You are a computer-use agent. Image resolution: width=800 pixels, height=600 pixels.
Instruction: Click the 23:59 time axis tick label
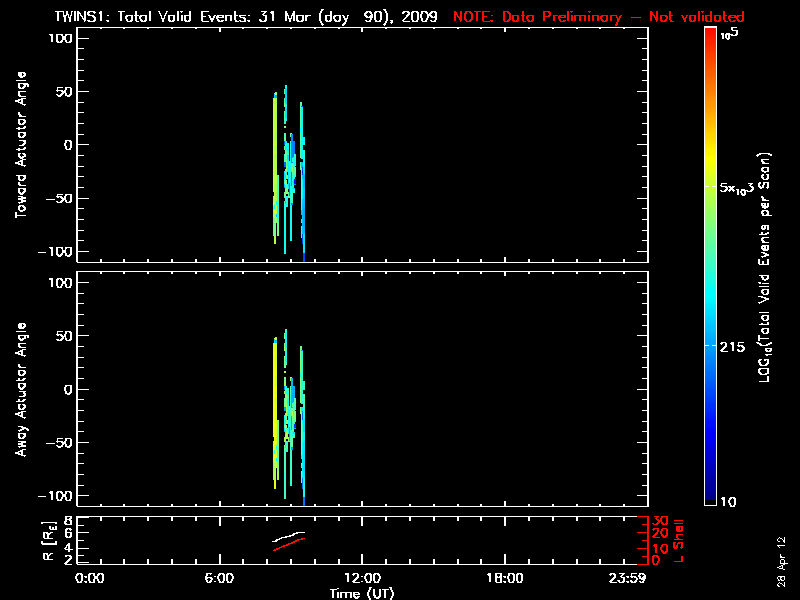[630, 578]
